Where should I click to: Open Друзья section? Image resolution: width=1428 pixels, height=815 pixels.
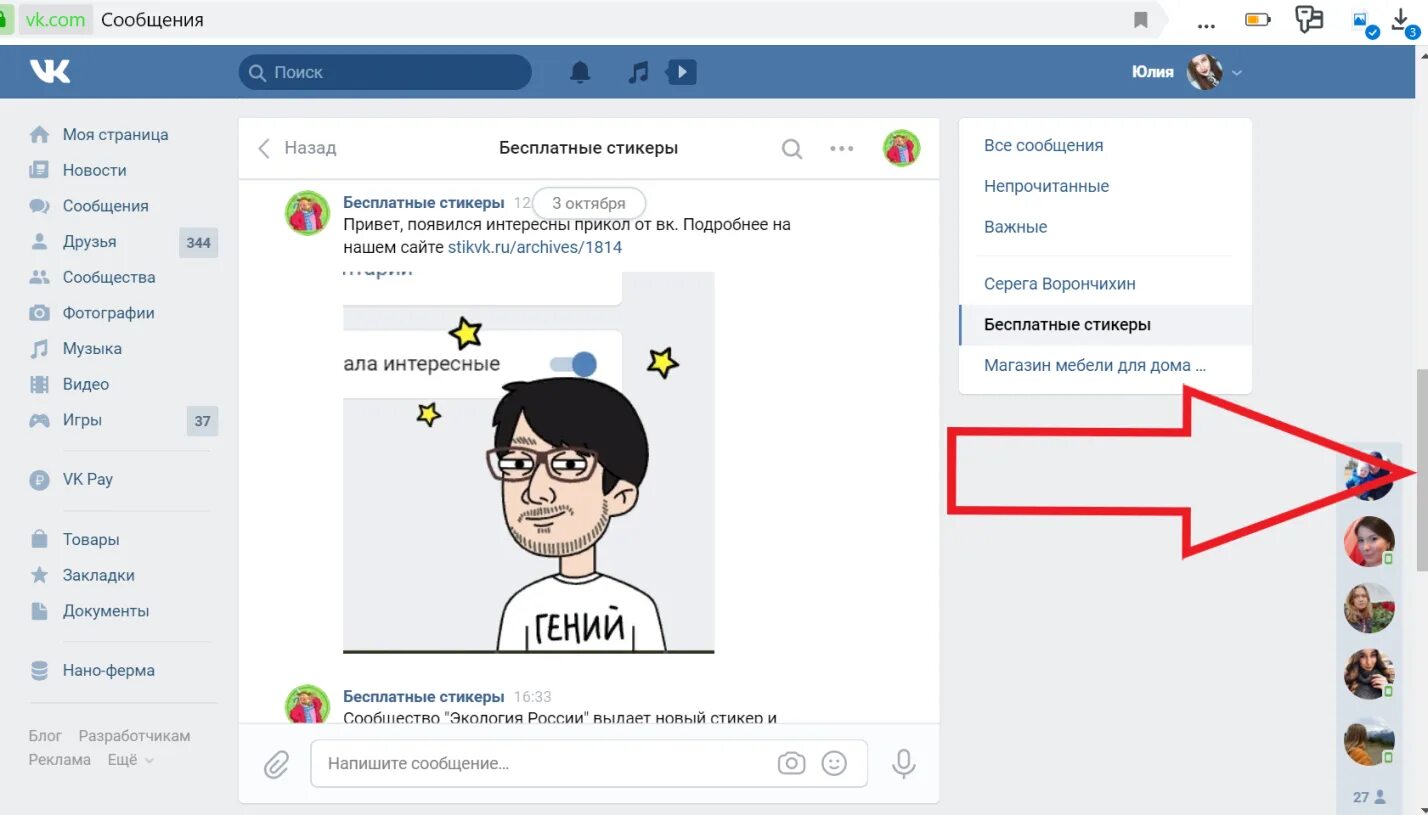89,242
